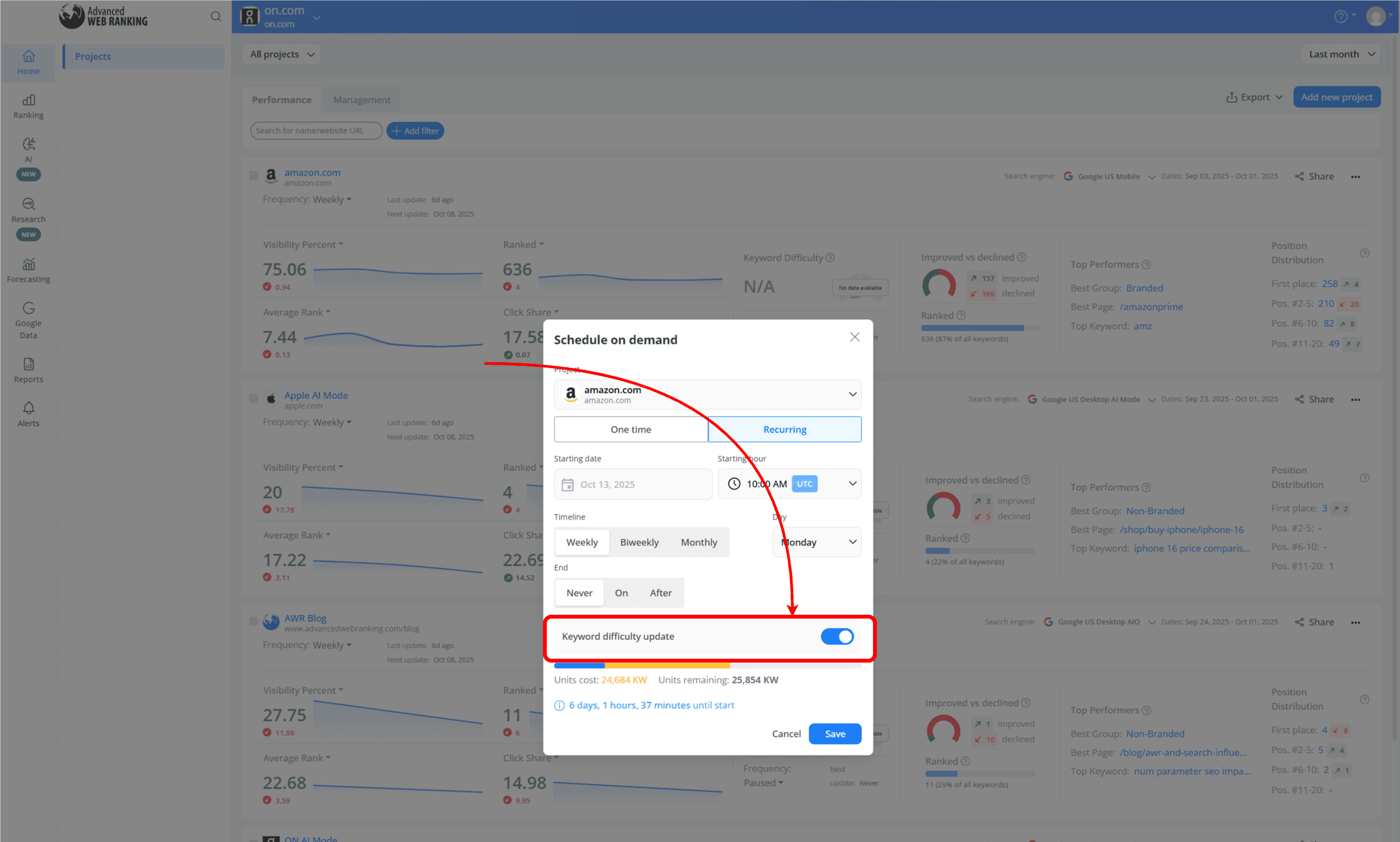Set timeline to Monthly
Screen dimensions: 1400x842
[x=699, y=543]
